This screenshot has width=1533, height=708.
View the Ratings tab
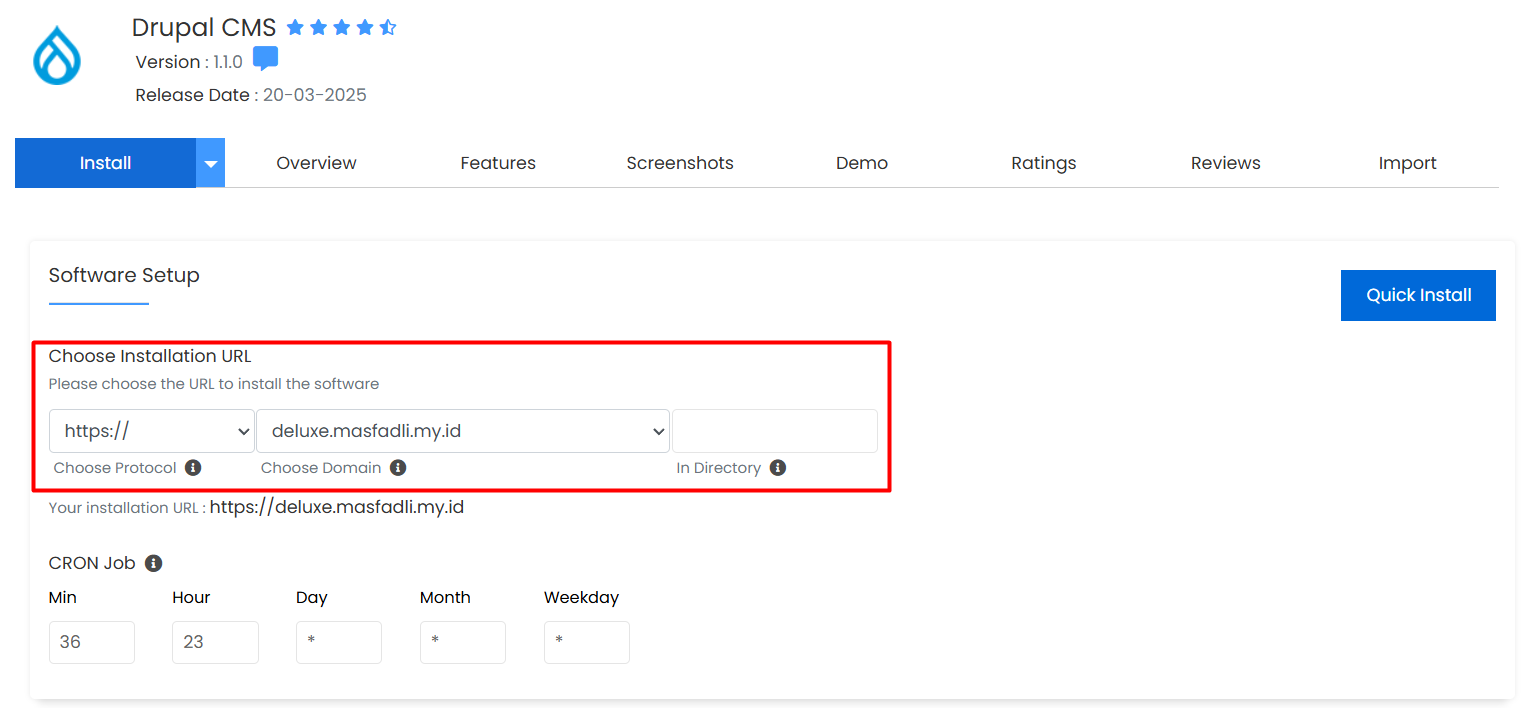pos(1044,163)
